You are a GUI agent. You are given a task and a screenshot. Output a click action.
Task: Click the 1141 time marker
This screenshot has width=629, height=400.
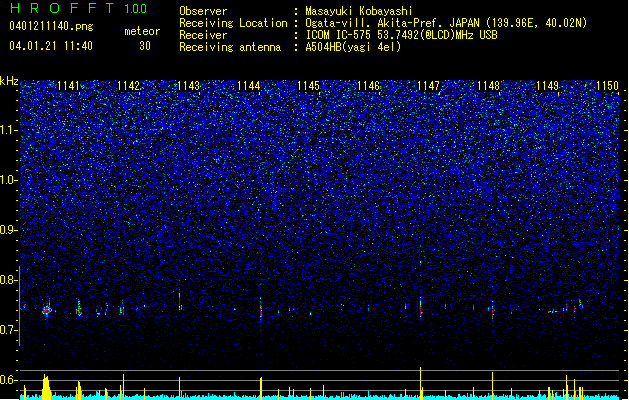[69, 86]
